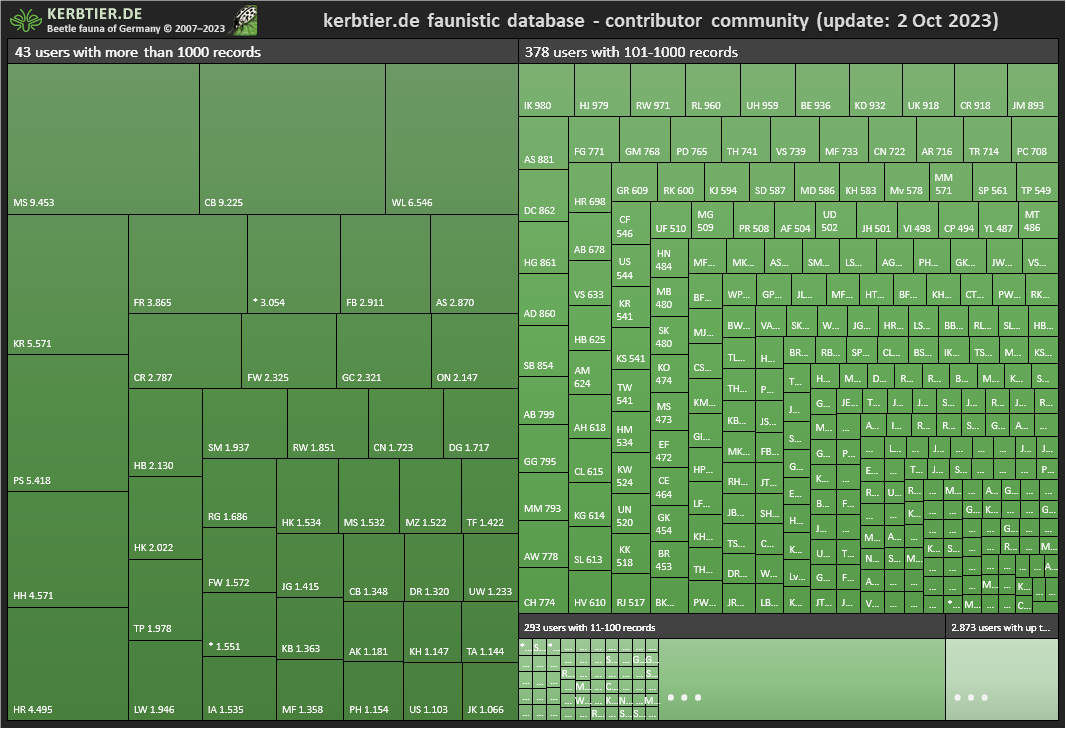Expand the ellipsis in 2.873 users section
The width and height of the screenshot is (1066, 730).
[971, 697]
